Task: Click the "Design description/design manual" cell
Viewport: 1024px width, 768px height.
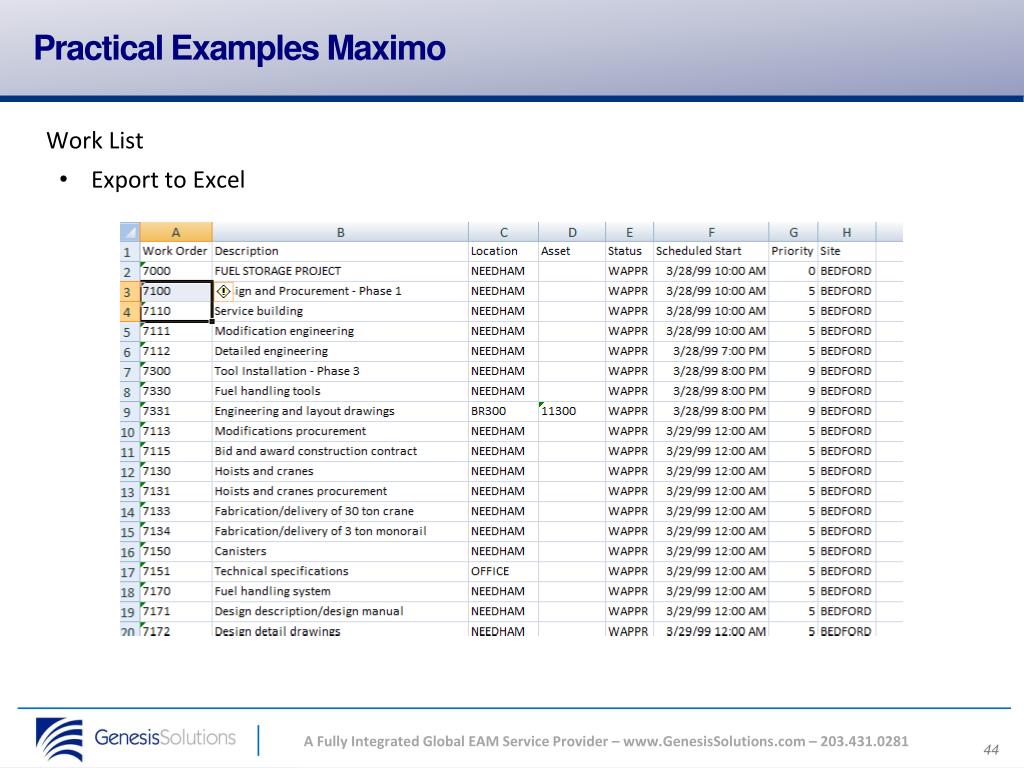Action: click(340, 612)
